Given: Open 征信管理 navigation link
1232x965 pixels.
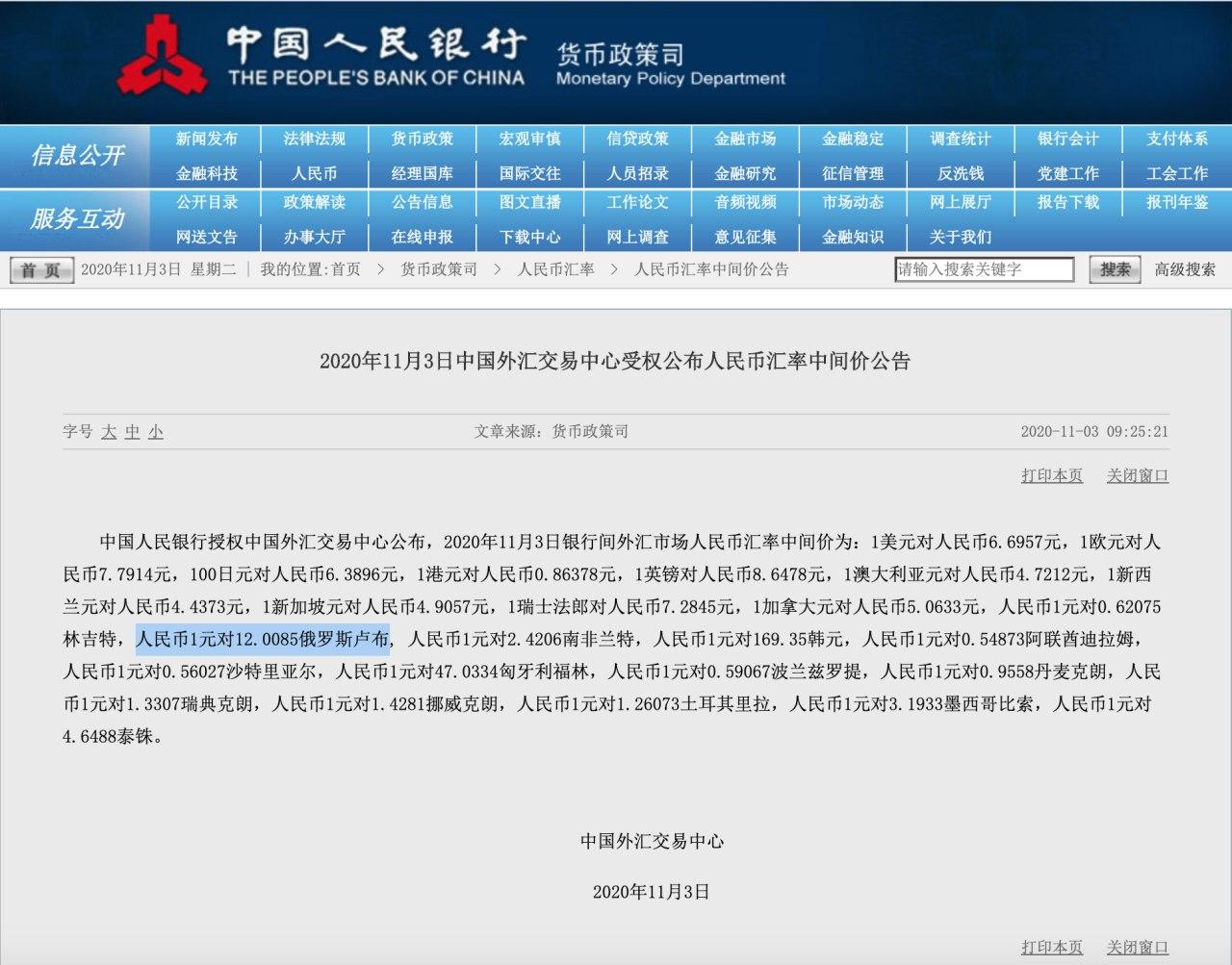Looking at the screenshot, I should (x=854, y=174).
